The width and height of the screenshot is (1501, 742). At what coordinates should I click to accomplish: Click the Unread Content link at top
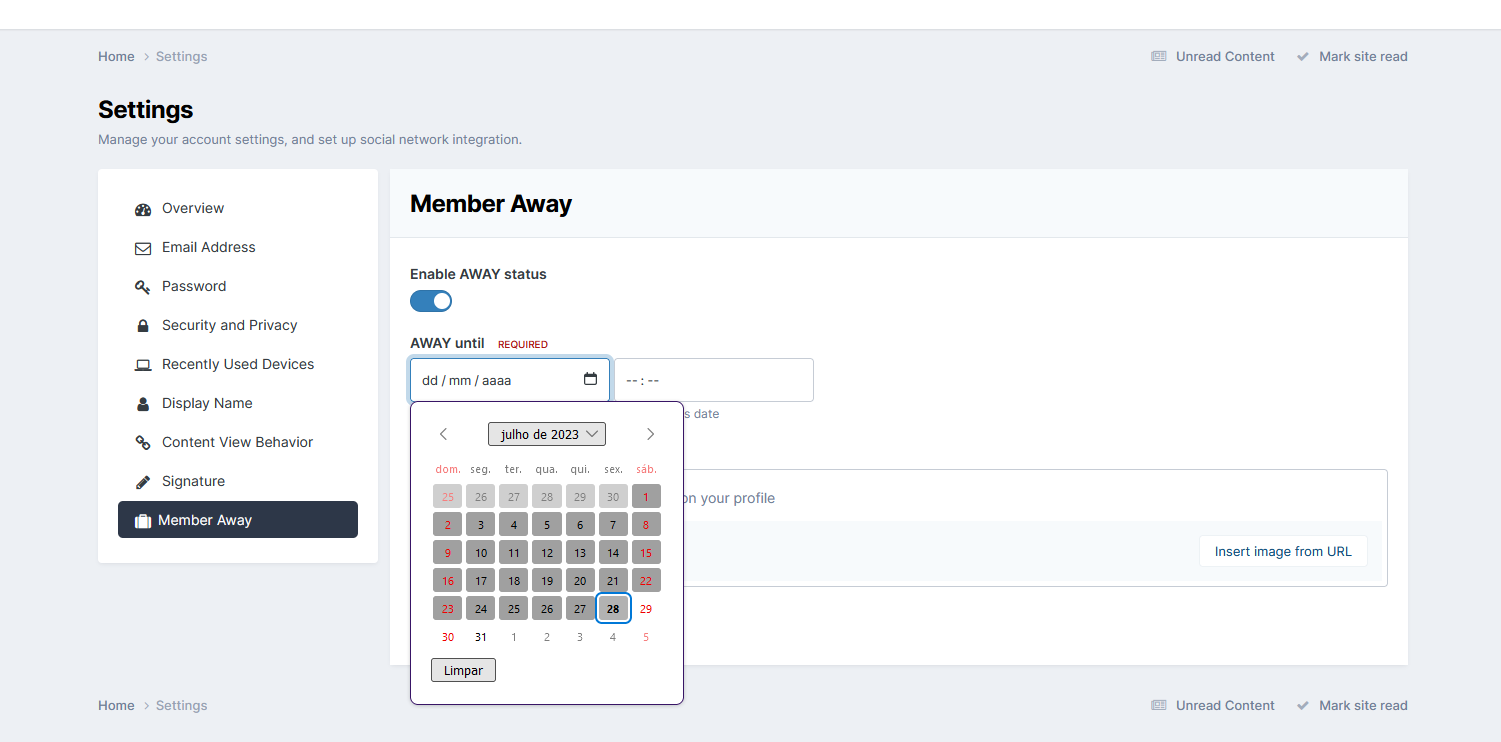click(x=1224, y=57)
